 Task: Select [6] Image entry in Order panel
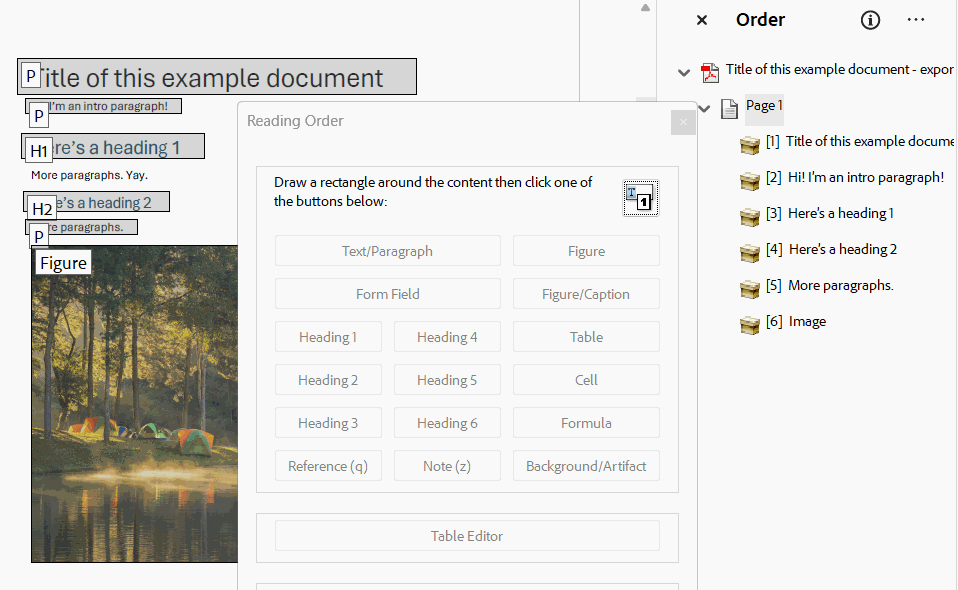click(796, 321)
